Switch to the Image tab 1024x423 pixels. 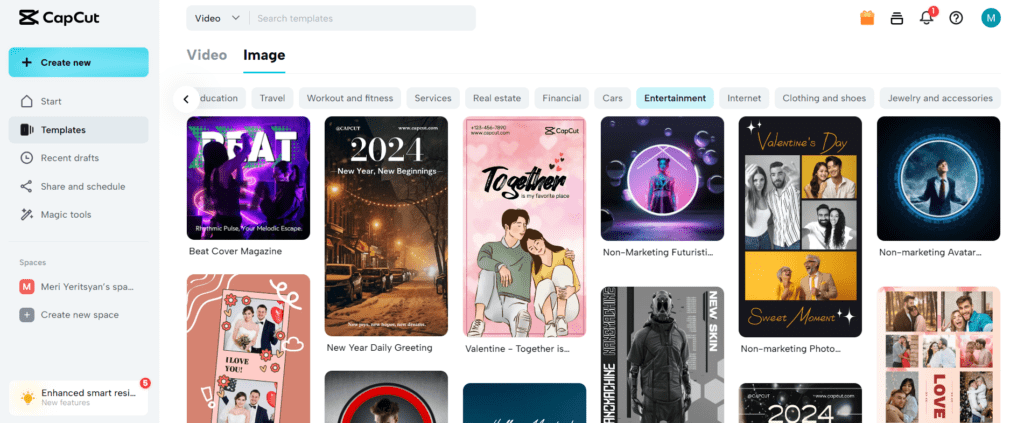pyautogui.click(x=264, y=55)
